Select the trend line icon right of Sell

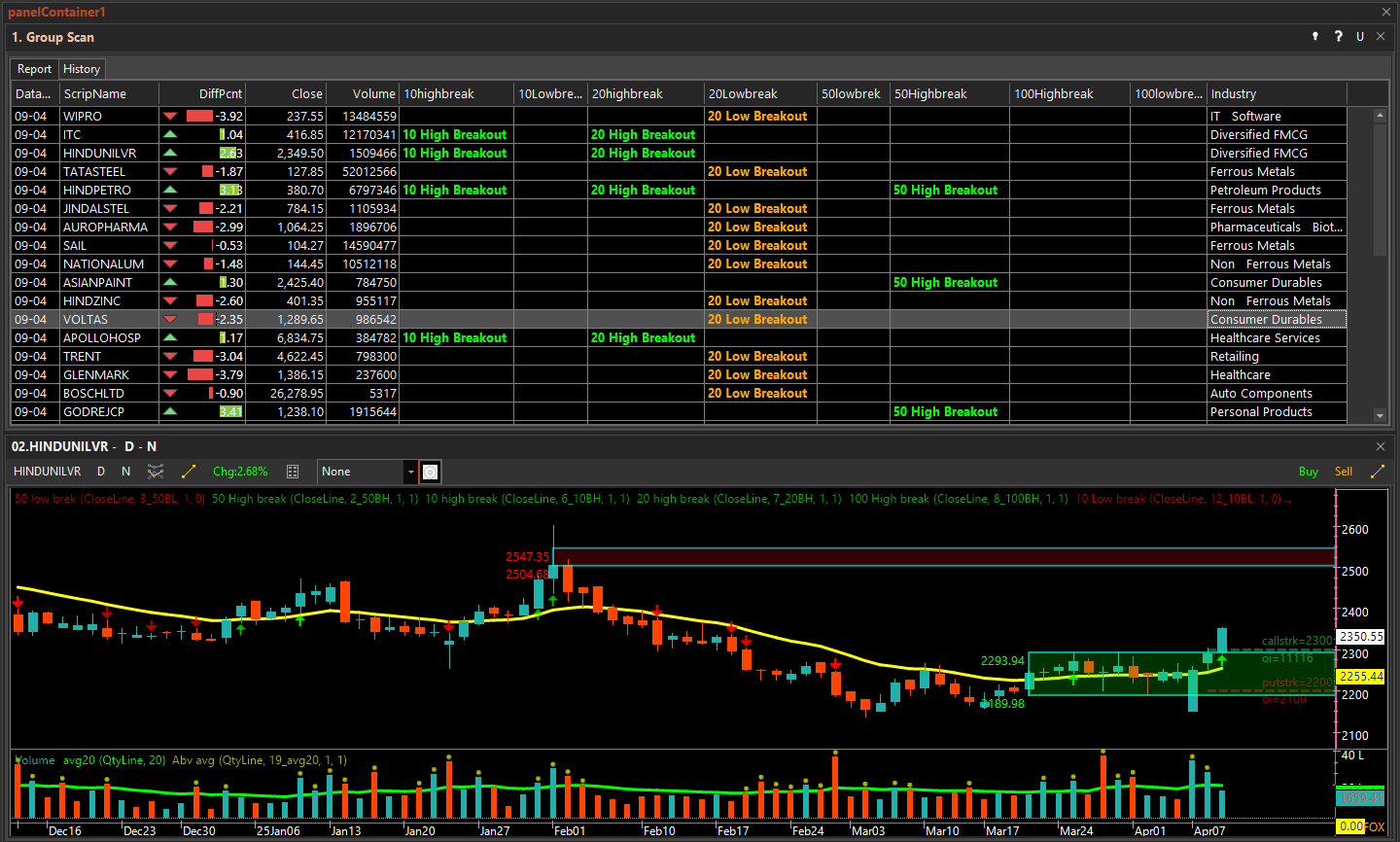[1376, 471]
